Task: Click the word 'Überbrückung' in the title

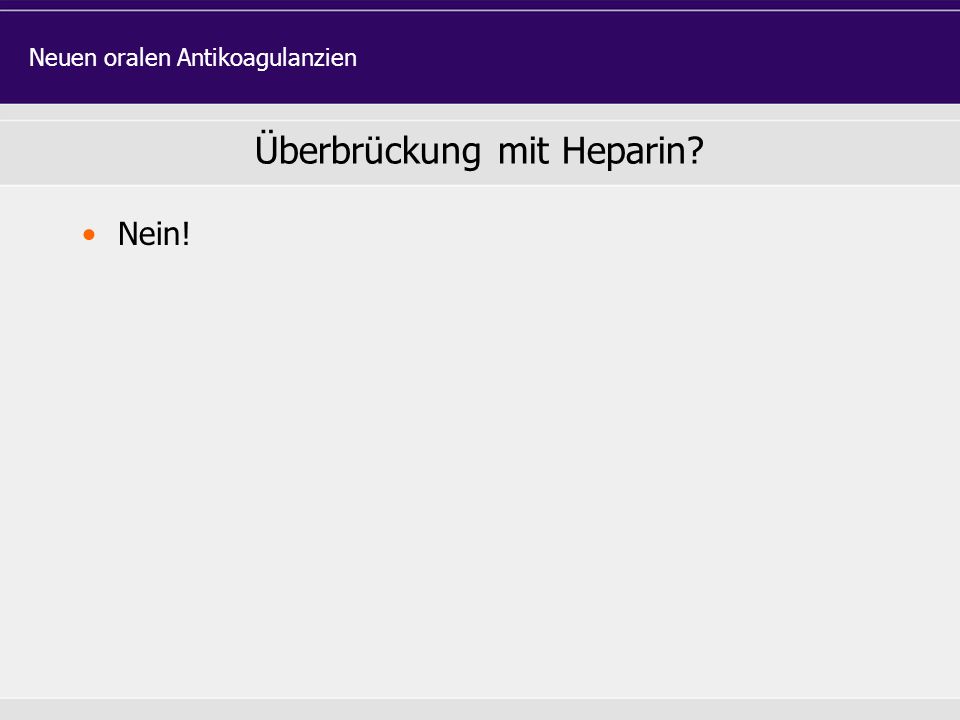Action: click(x=368, y=151)
